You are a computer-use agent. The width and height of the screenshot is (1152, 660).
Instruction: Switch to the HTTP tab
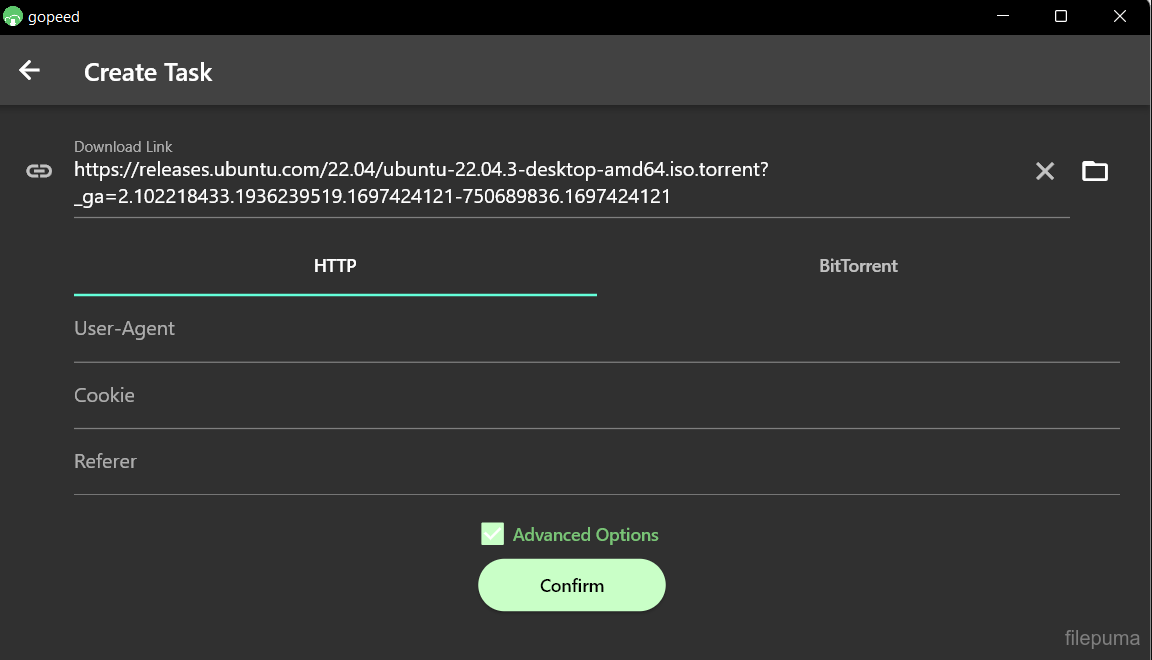pos(335,266)
